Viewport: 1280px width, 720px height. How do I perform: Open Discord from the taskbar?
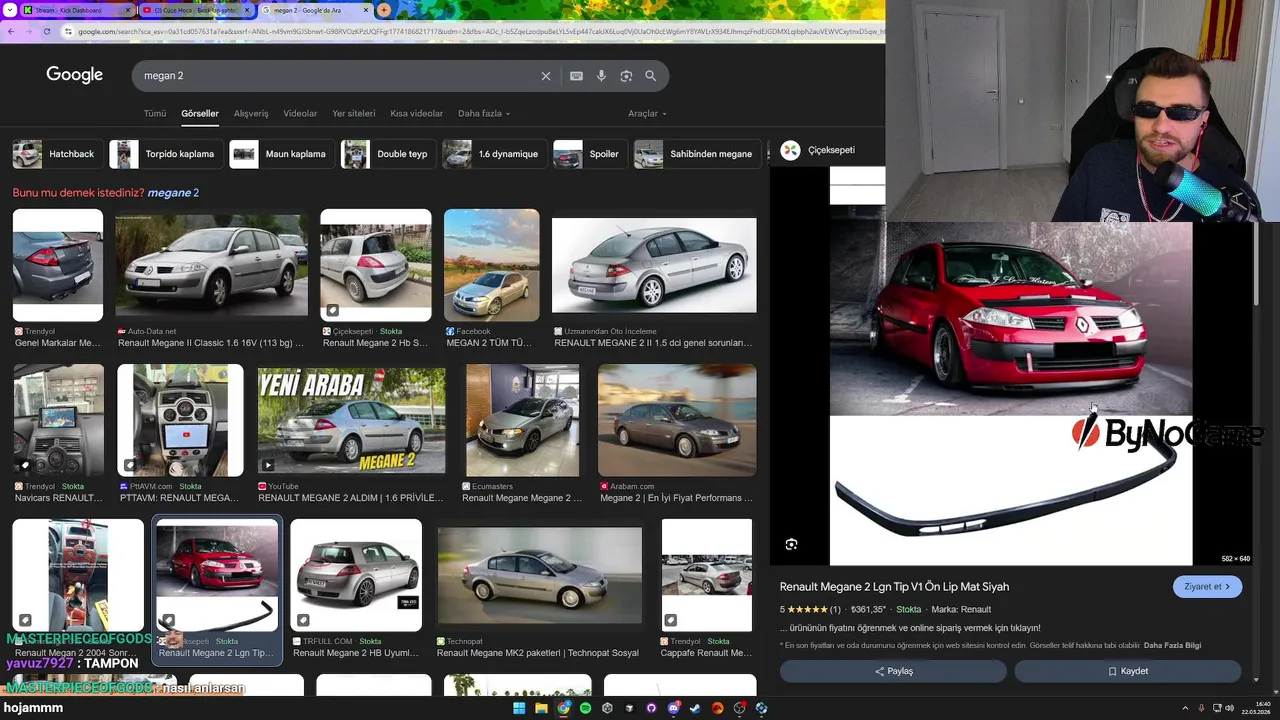[673, 708]
